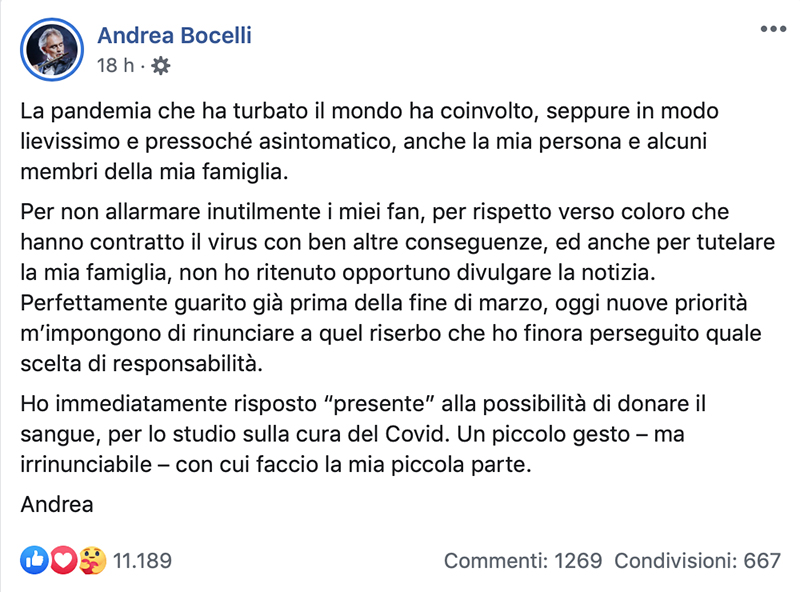This screenshot has width=800, height=592.
Task: Click the paragraph starting Ho immediatamente risposto
Action: point(363,434)
